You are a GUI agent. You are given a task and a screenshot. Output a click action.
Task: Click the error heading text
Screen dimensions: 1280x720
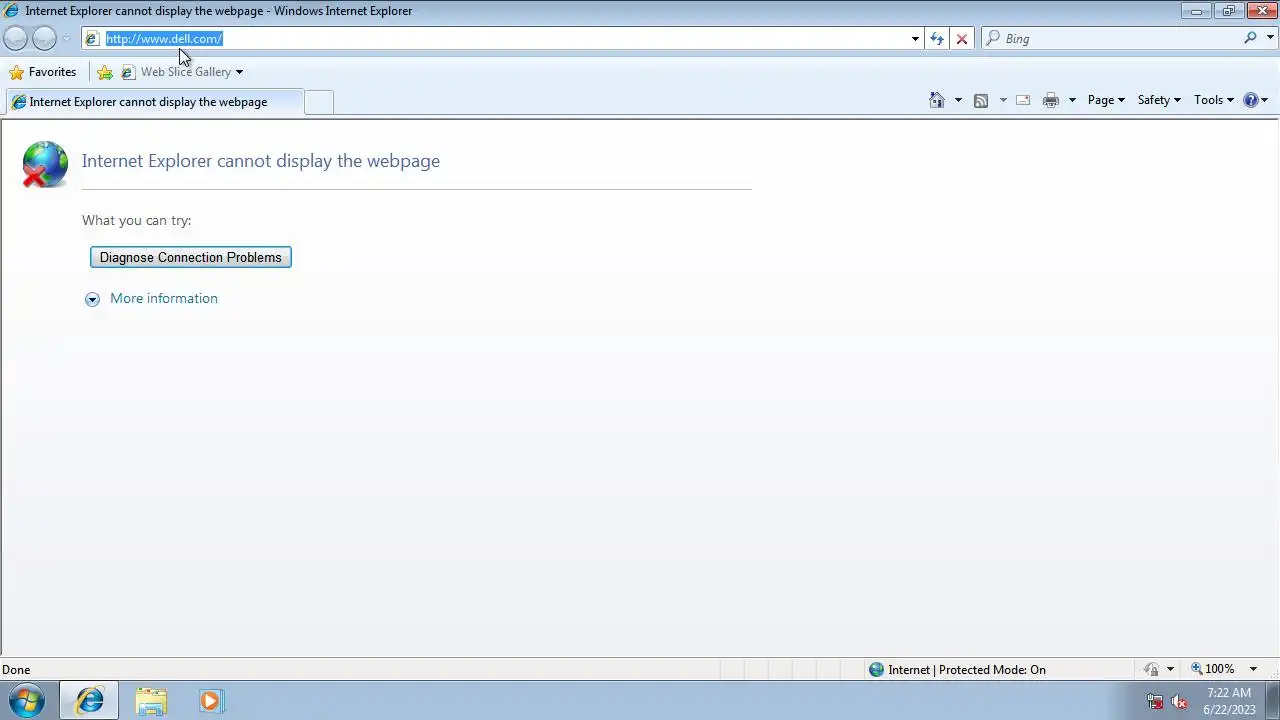point(261,161)
